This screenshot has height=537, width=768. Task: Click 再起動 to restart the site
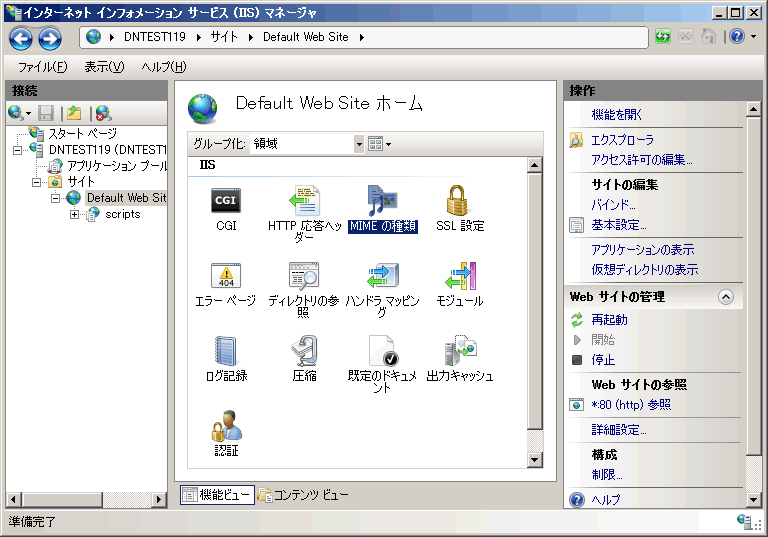click(609, 320)
